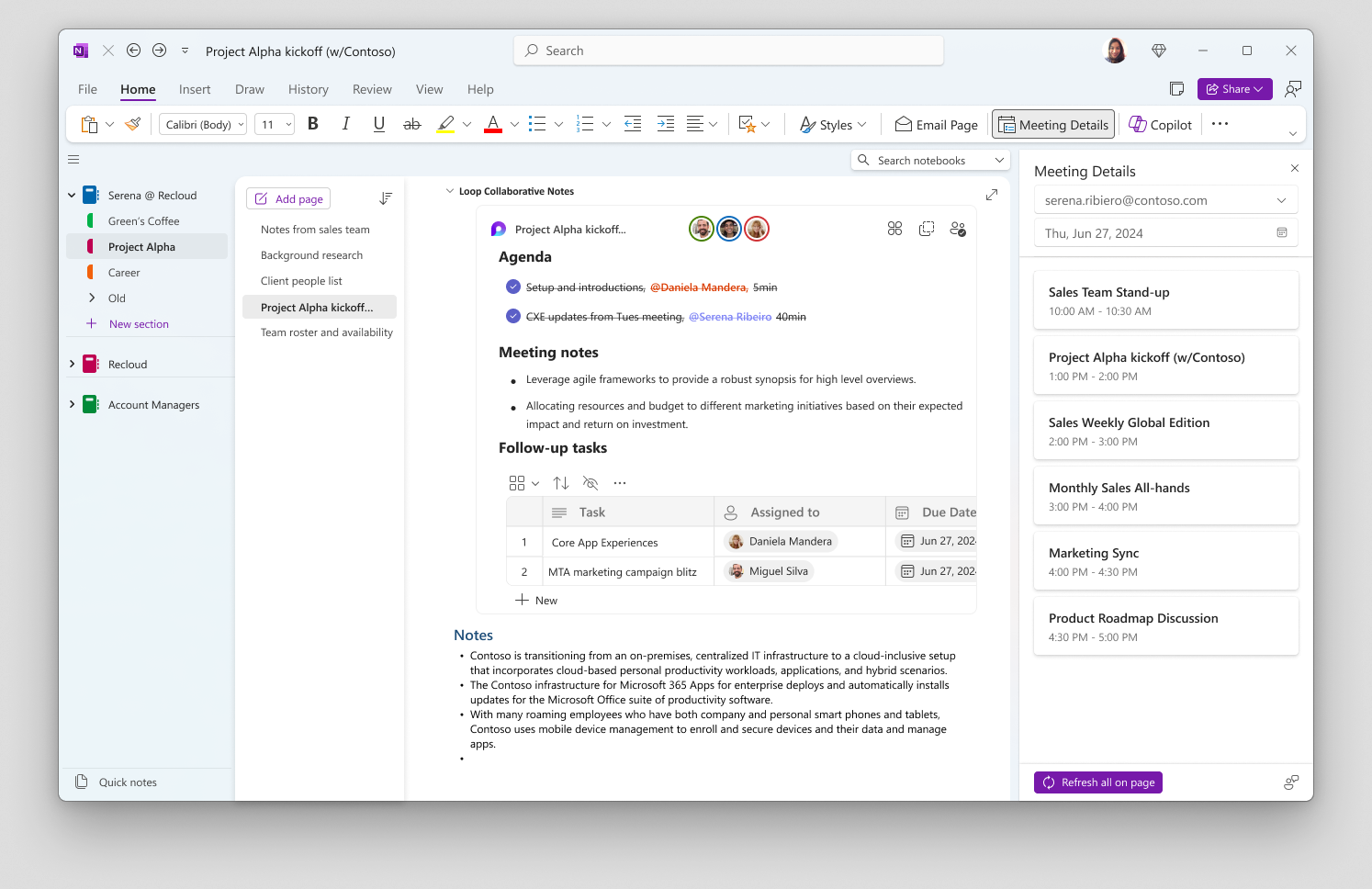The width and height of the screenshot is (1372, 889).
Task: Open the File menu
Action: coord(88,89)
